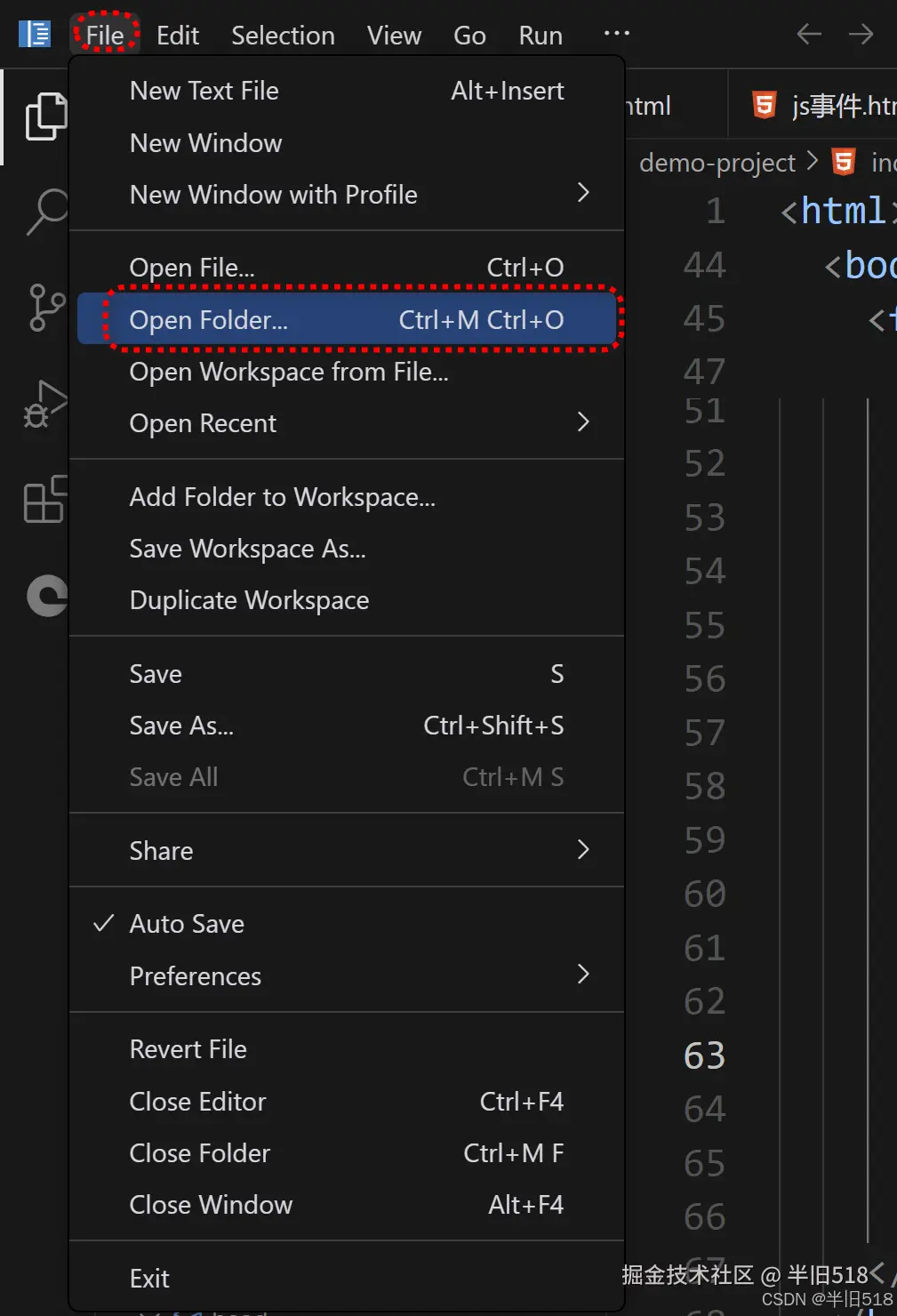This screenshot has height=1316, width=897.
Task: Click line number 60 in the gutter
Action: 705,894
